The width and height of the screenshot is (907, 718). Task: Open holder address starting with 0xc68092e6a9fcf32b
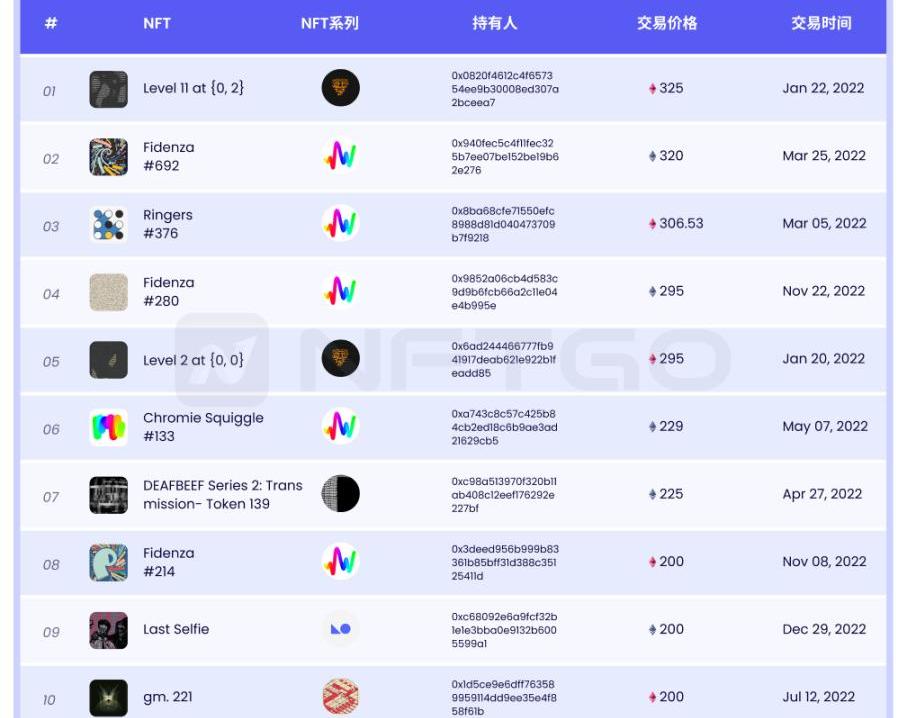pyautogui.click(x=504, y=630)
